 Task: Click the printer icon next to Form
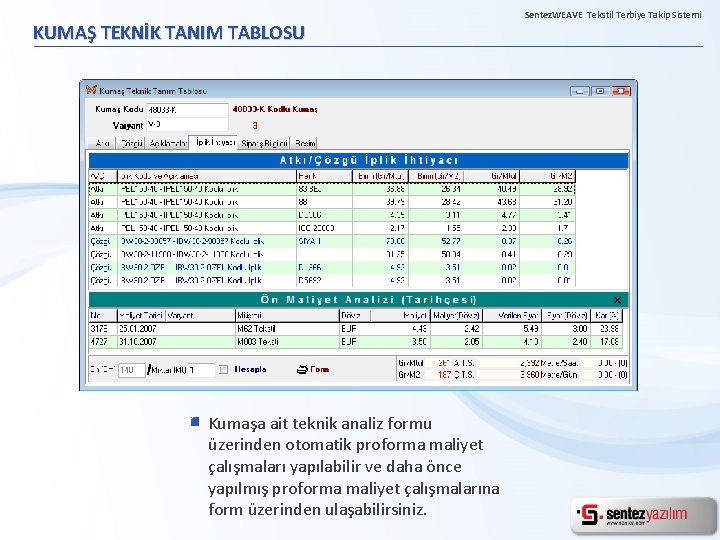tap(302, 370)
